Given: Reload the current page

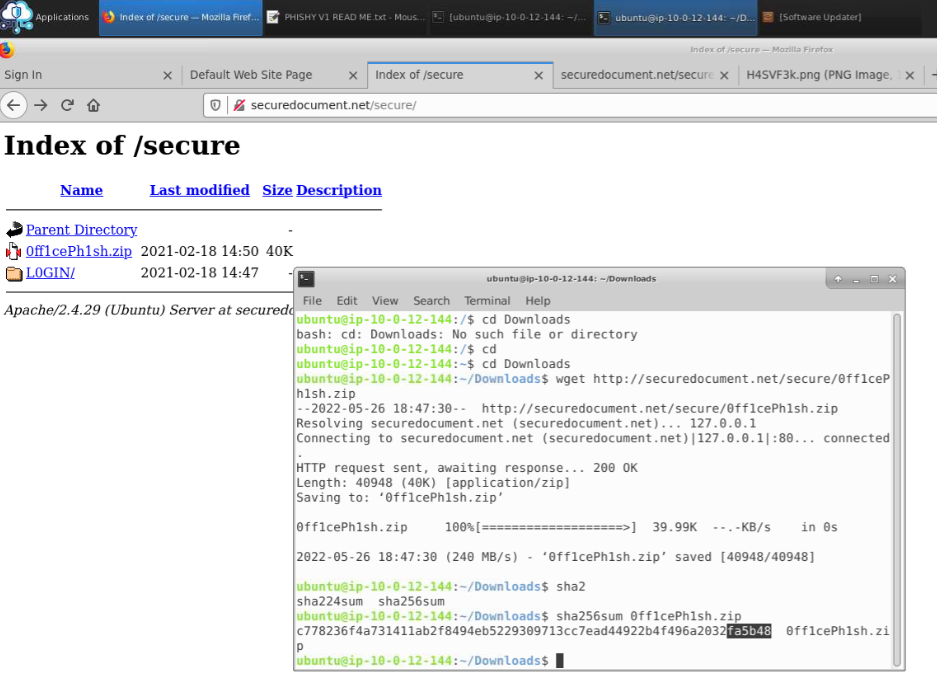Looking at the screenshot, I should tap(67, 105).
